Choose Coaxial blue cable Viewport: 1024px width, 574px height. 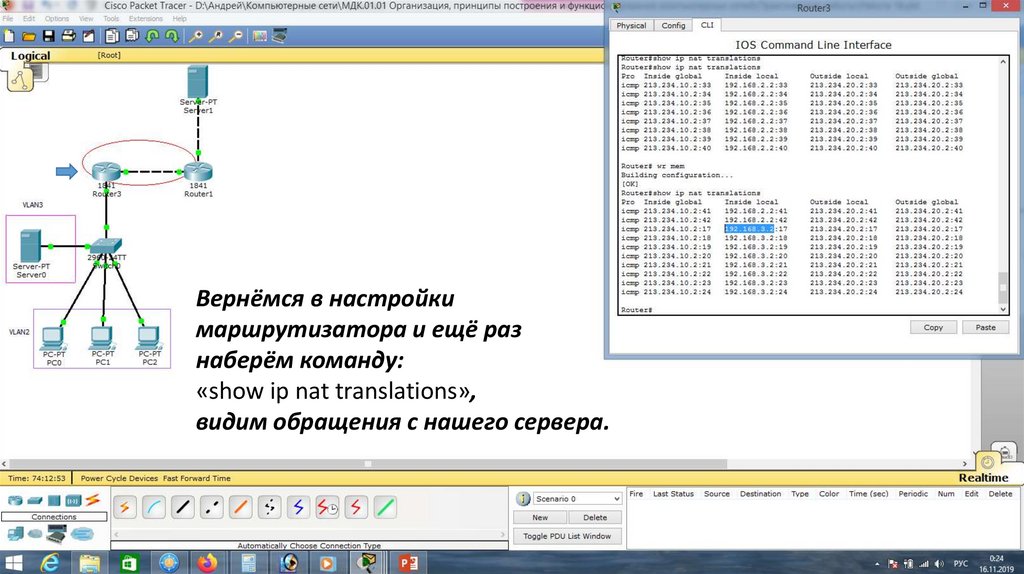(x=298, y=507)
